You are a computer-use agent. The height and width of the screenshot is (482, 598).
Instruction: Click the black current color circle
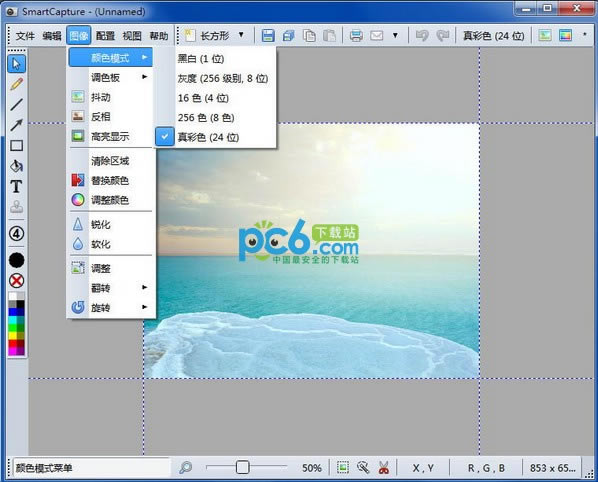[16, 260]
